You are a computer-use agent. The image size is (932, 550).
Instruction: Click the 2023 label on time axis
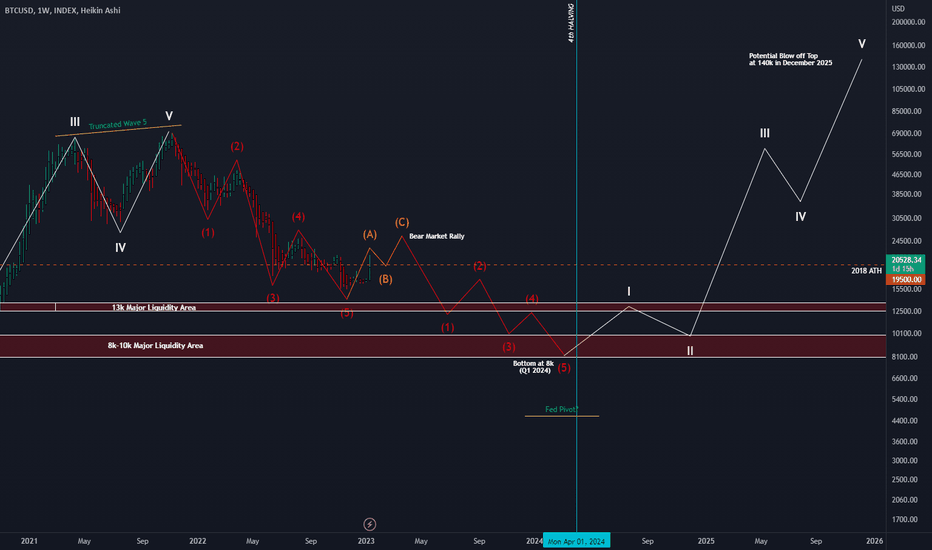[x=366, y=541]
